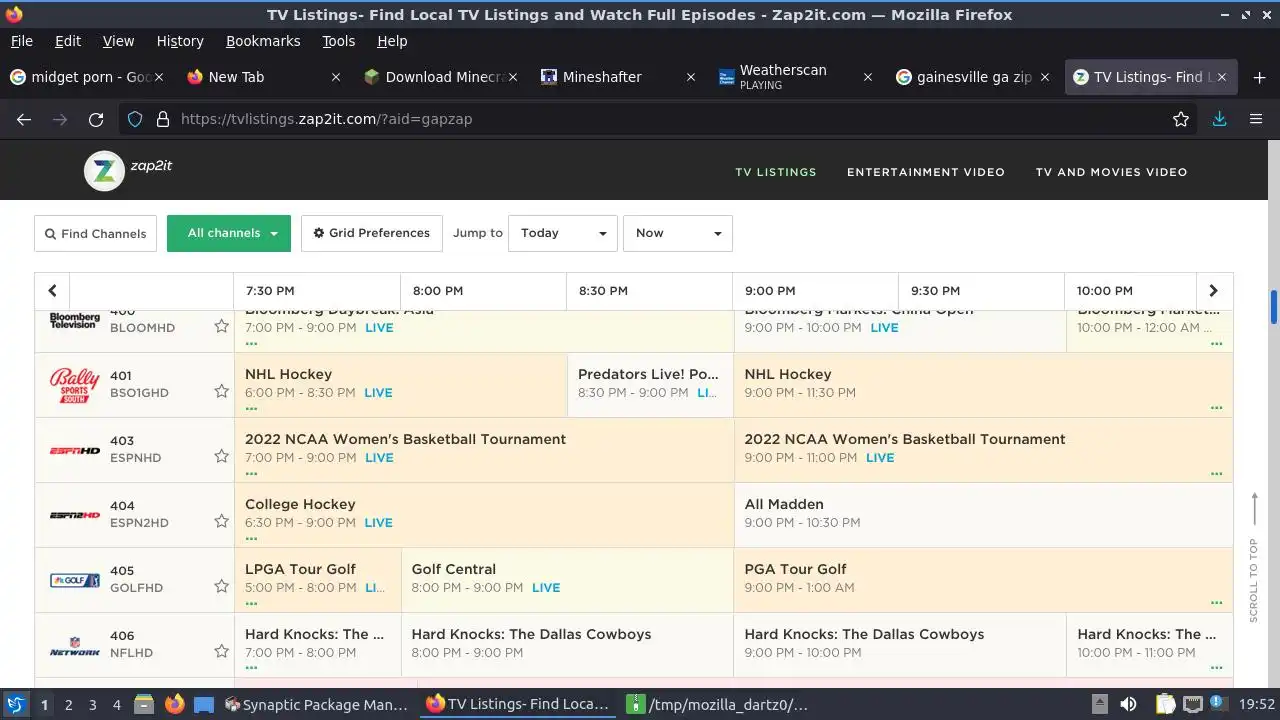Open the File menu
The width and height of the screenshot is (1280, 720).
click(21, 41)
